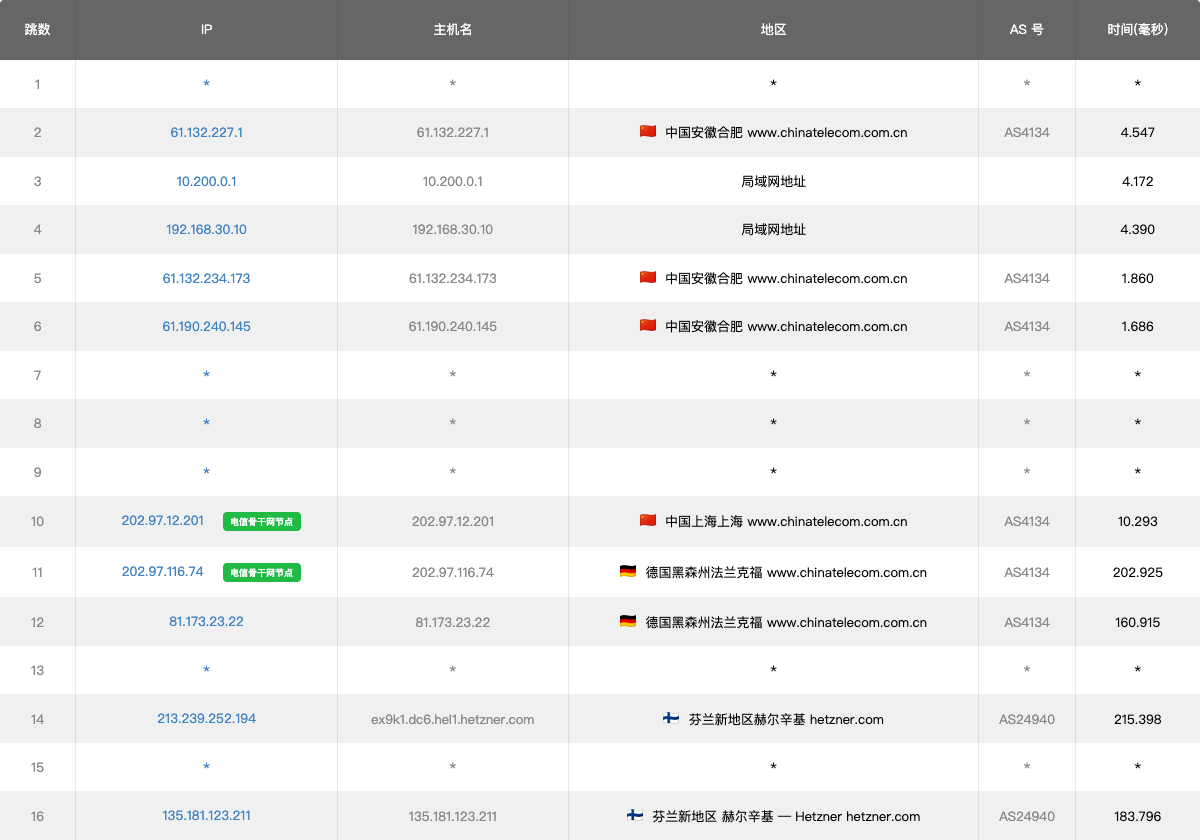This screenshot has height=840, width=1200.
Task: Click the IP column header
Action: [x=206, y=30]
